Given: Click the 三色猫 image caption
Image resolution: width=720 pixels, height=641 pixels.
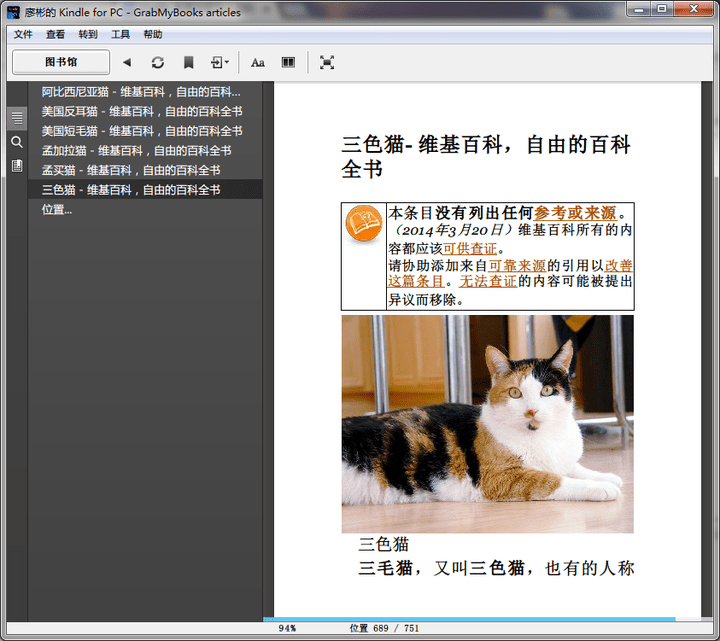Looking at the screenshot, I should pyautogui.click(x=383, y=545).
